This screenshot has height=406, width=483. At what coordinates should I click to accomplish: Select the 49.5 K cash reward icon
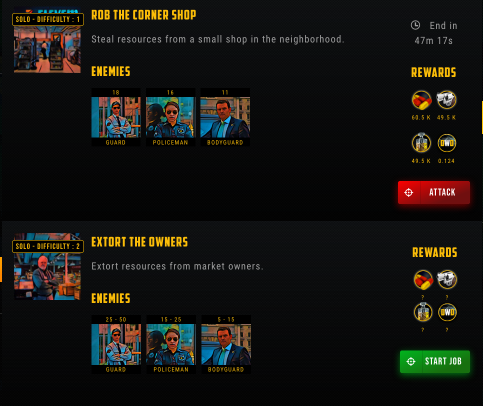click(x=446, y=100)
